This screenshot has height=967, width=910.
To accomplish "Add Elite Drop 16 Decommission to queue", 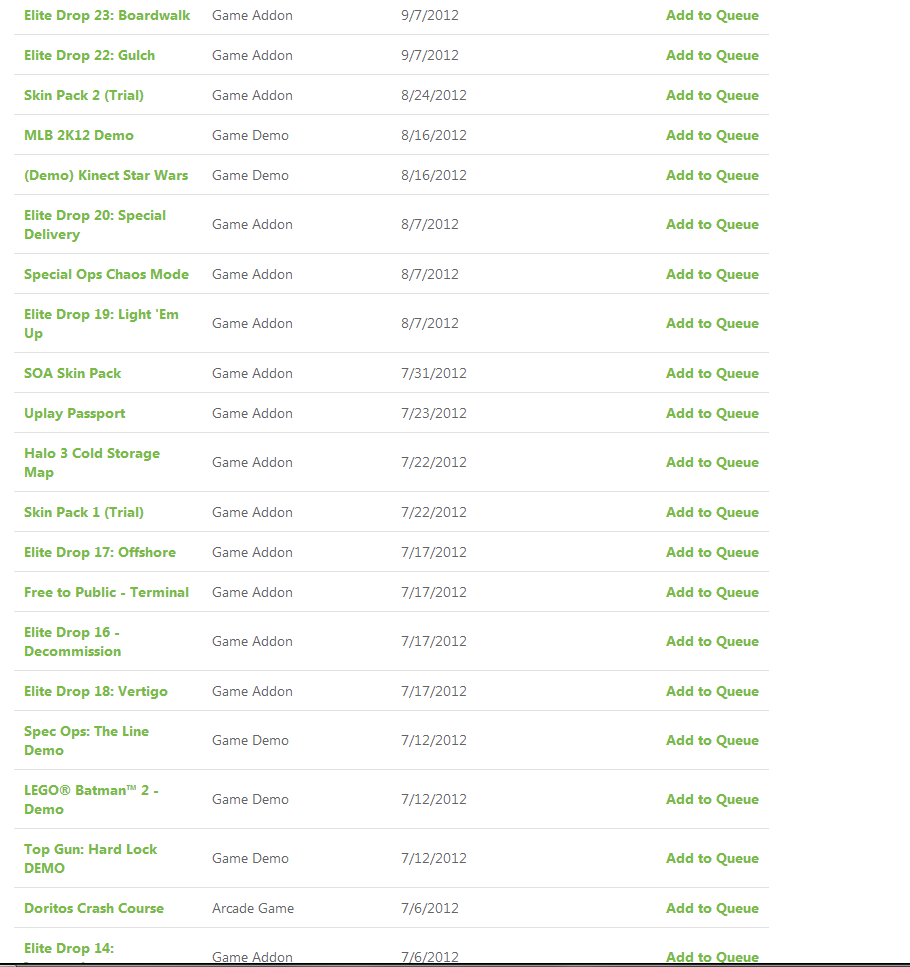I will 712,641.
